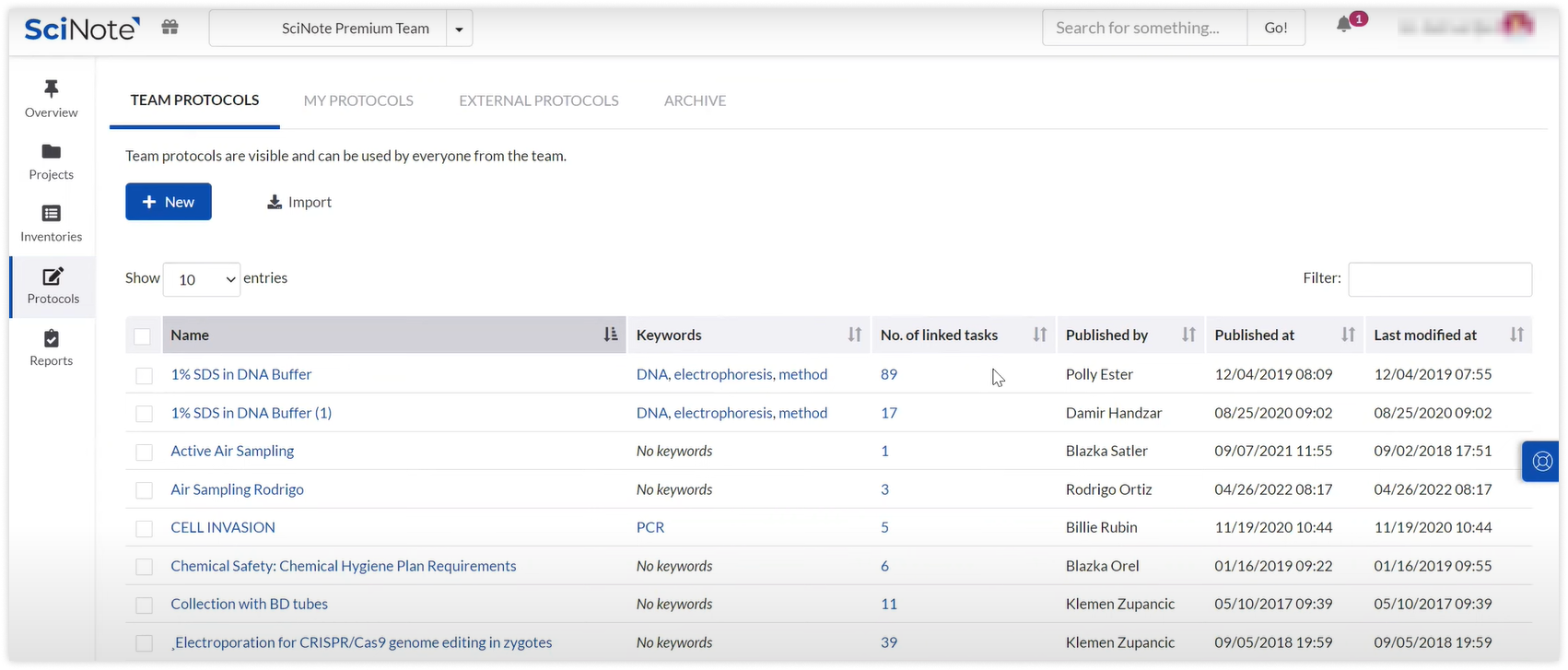
Task: Sort by Last modified at arrows
Action: coord(1516,335)
